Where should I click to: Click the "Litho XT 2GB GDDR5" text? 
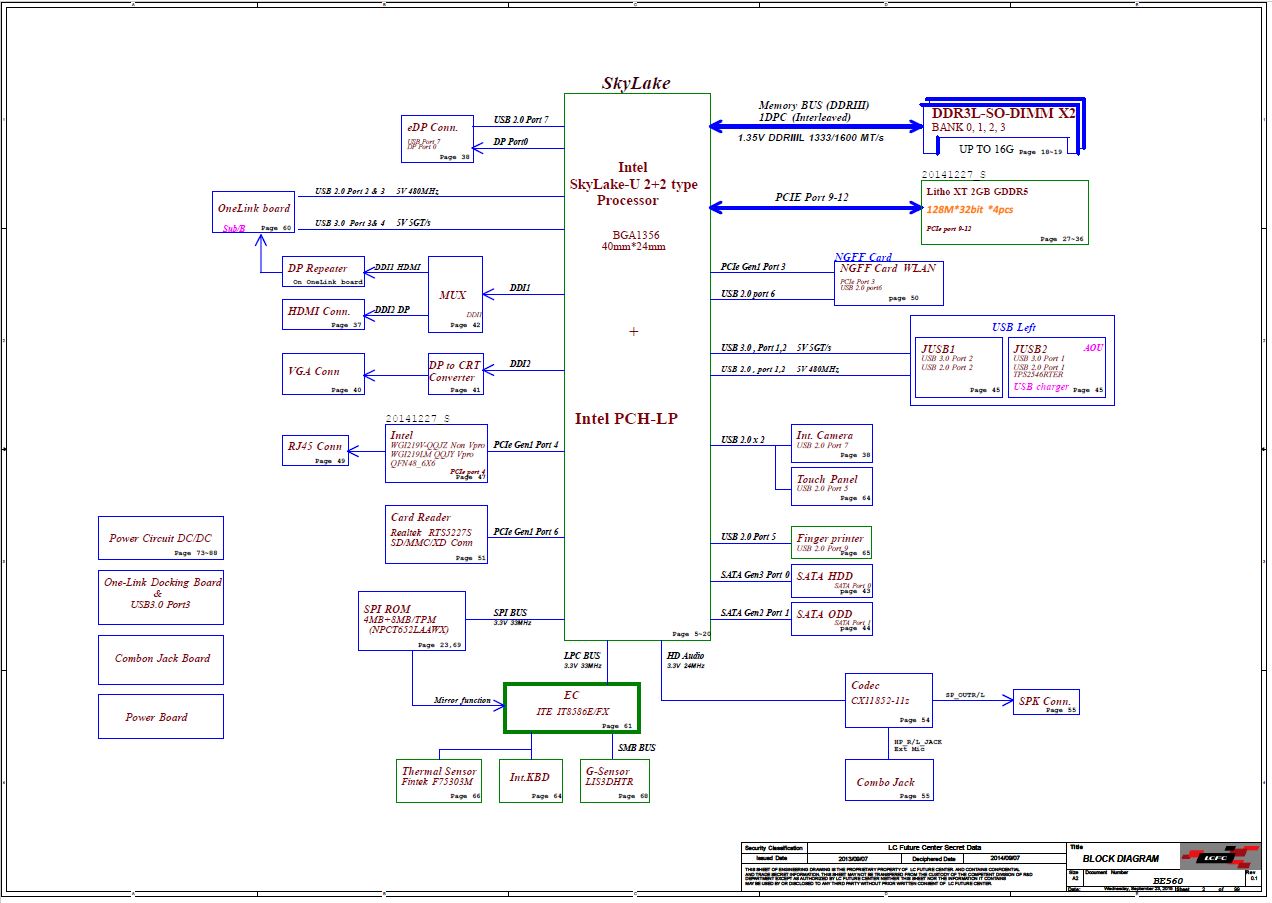(979, 191)
